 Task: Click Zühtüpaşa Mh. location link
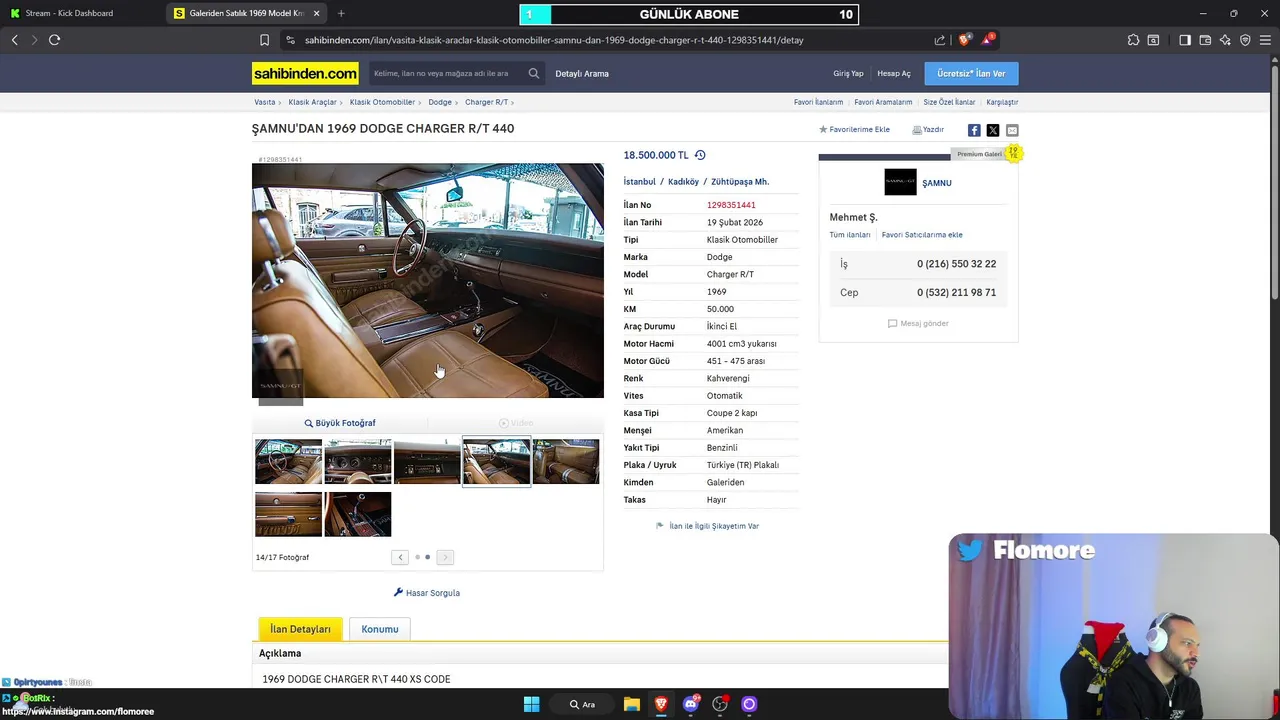pos(740,182)
